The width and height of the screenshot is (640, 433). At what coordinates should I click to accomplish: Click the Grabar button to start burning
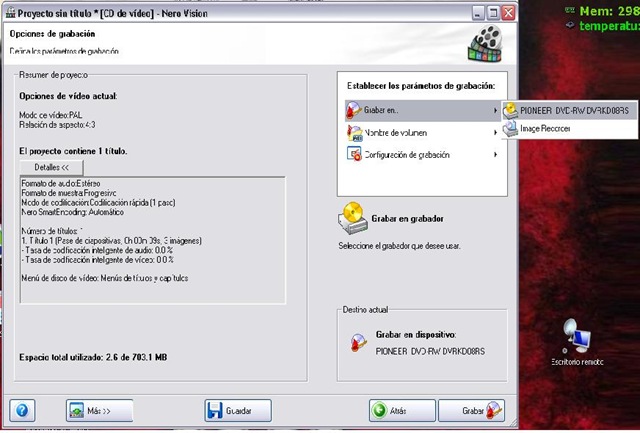tap(471, 411)
